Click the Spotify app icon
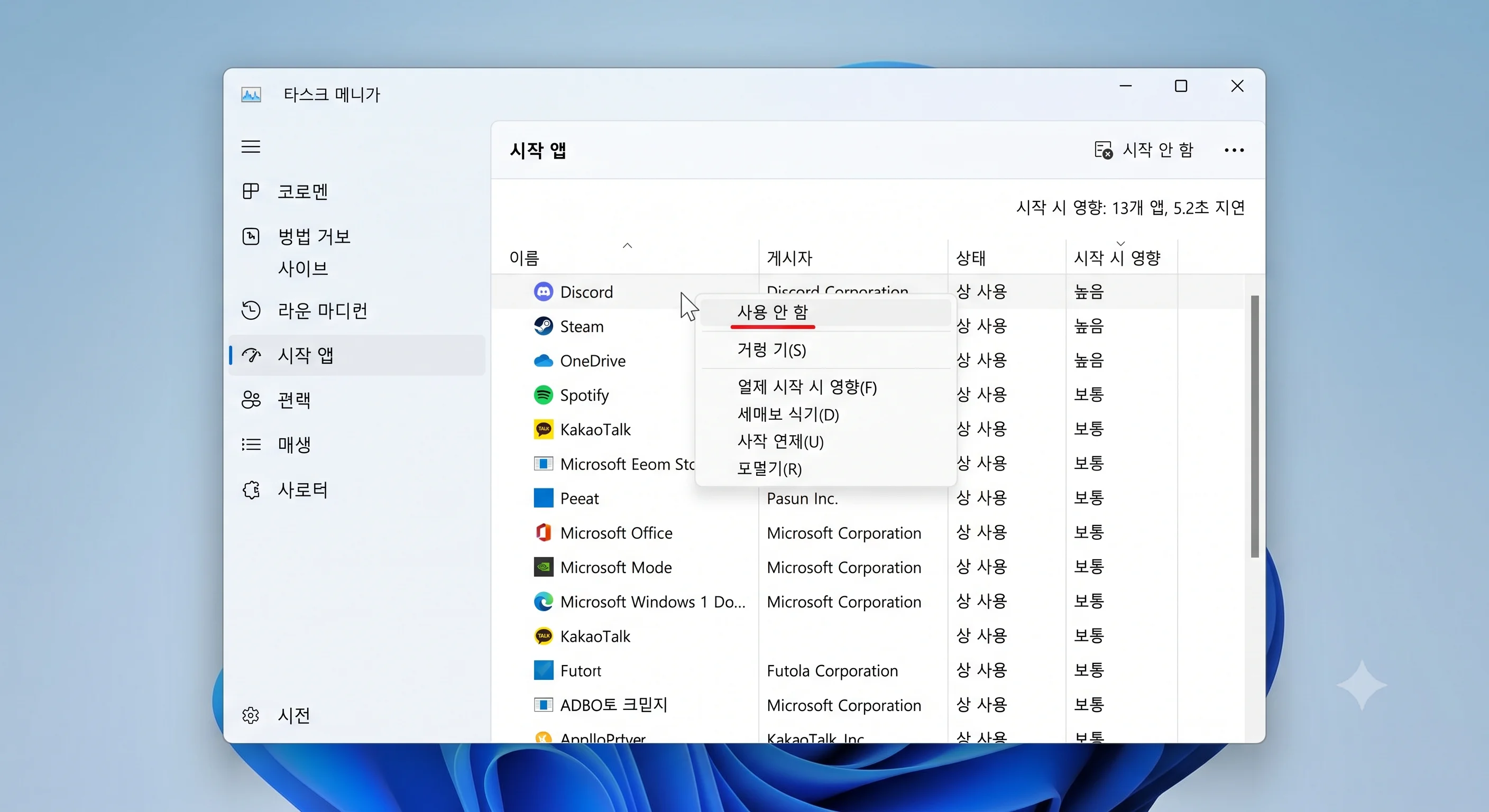Viewport: 1489px width, 812px height. click(x=543, y=395)
